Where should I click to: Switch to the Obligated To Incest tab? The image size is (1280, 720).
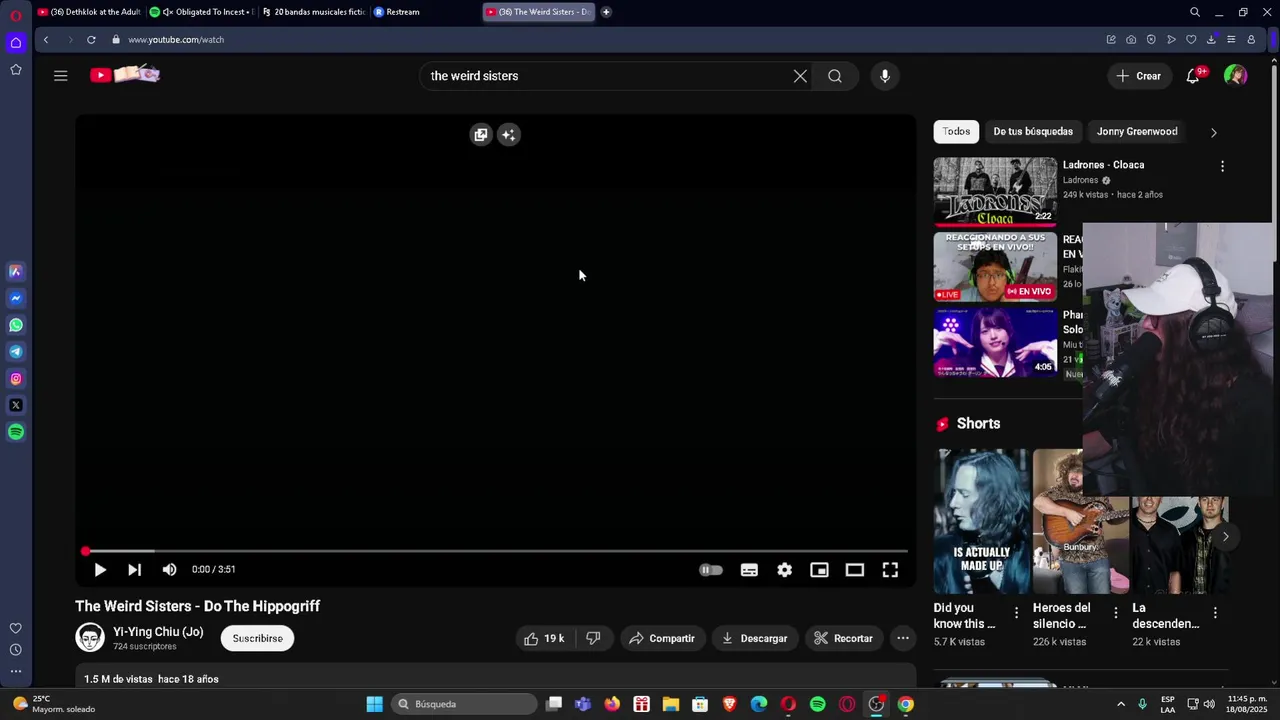coord(201,12)
